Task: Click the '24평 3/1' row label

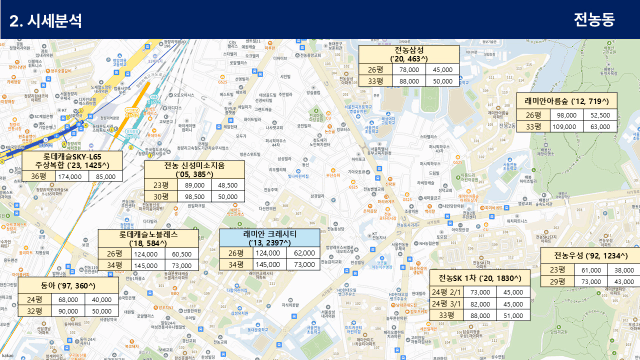Action: pyautogui.click(x=447, y=304)
